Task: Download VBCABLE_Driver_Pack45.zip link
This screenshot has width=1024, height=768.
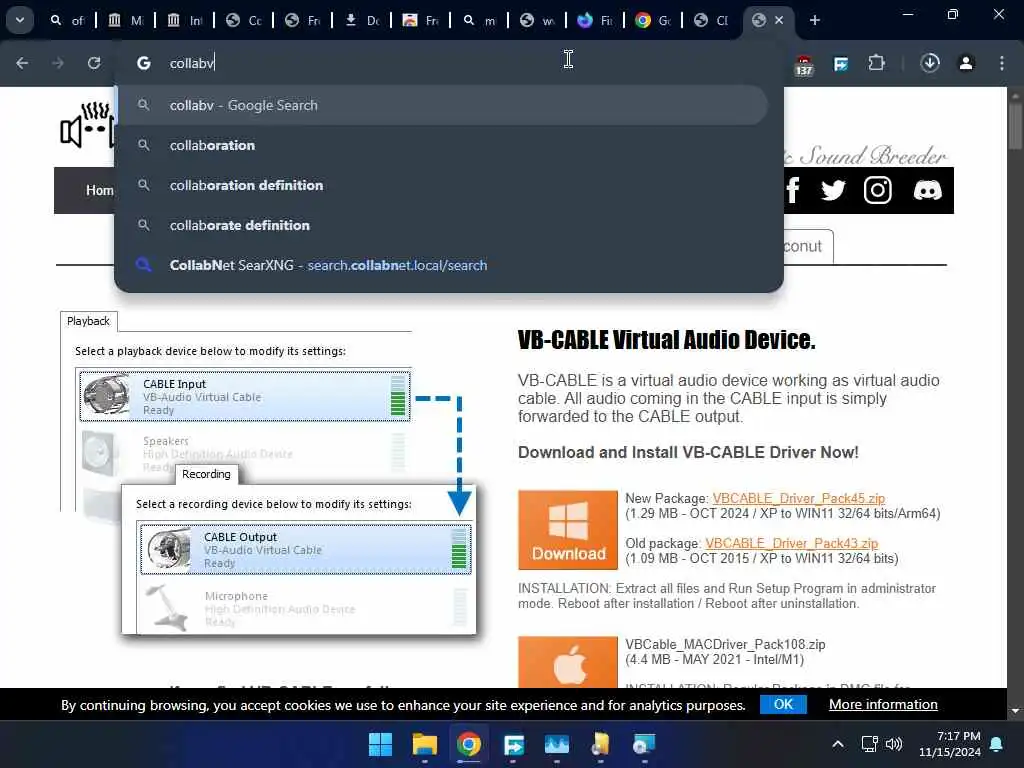Action: tap(798, 498)
